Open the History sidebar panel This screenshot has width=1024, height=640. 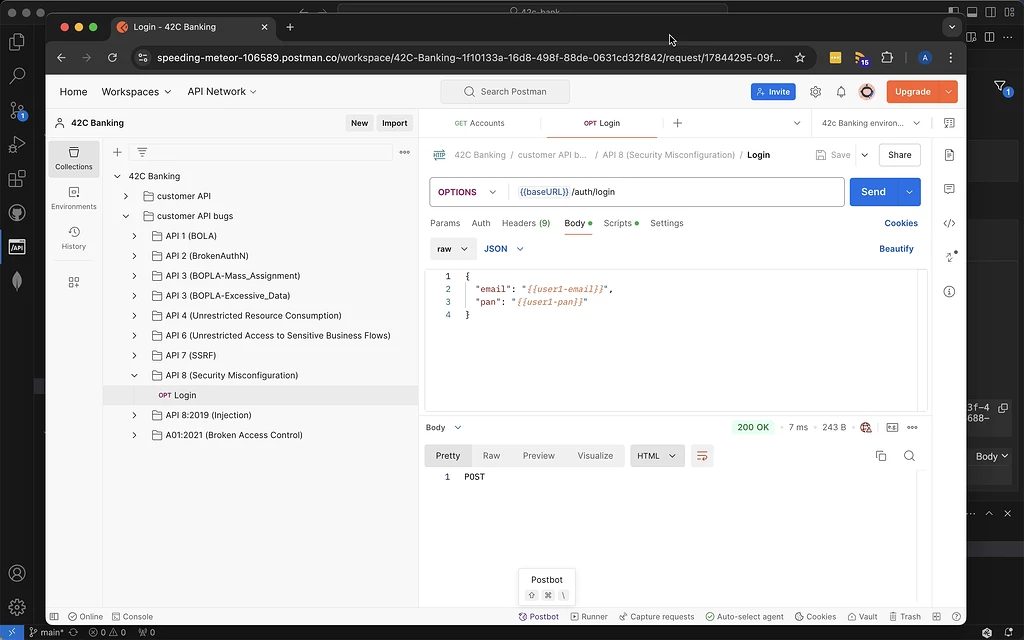point(74,238)
